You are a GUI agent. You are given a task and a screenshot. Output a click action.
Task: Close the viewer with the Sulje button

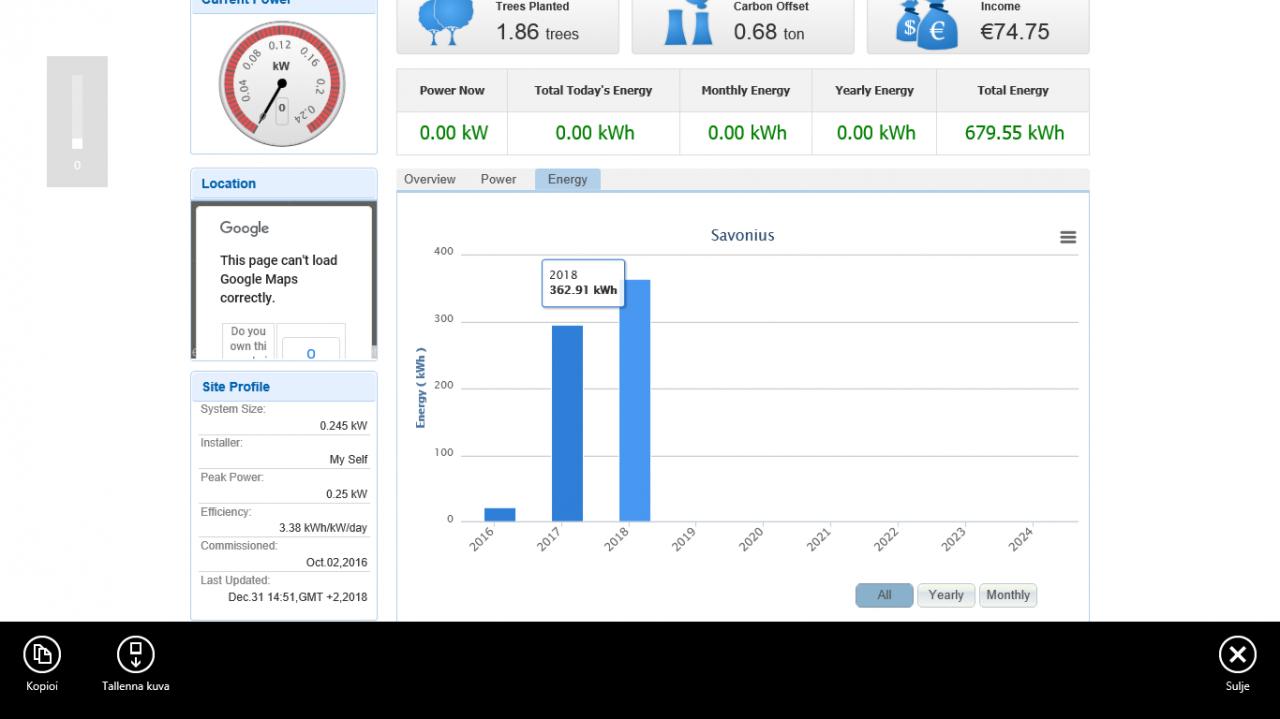(x=1237, y=654)
